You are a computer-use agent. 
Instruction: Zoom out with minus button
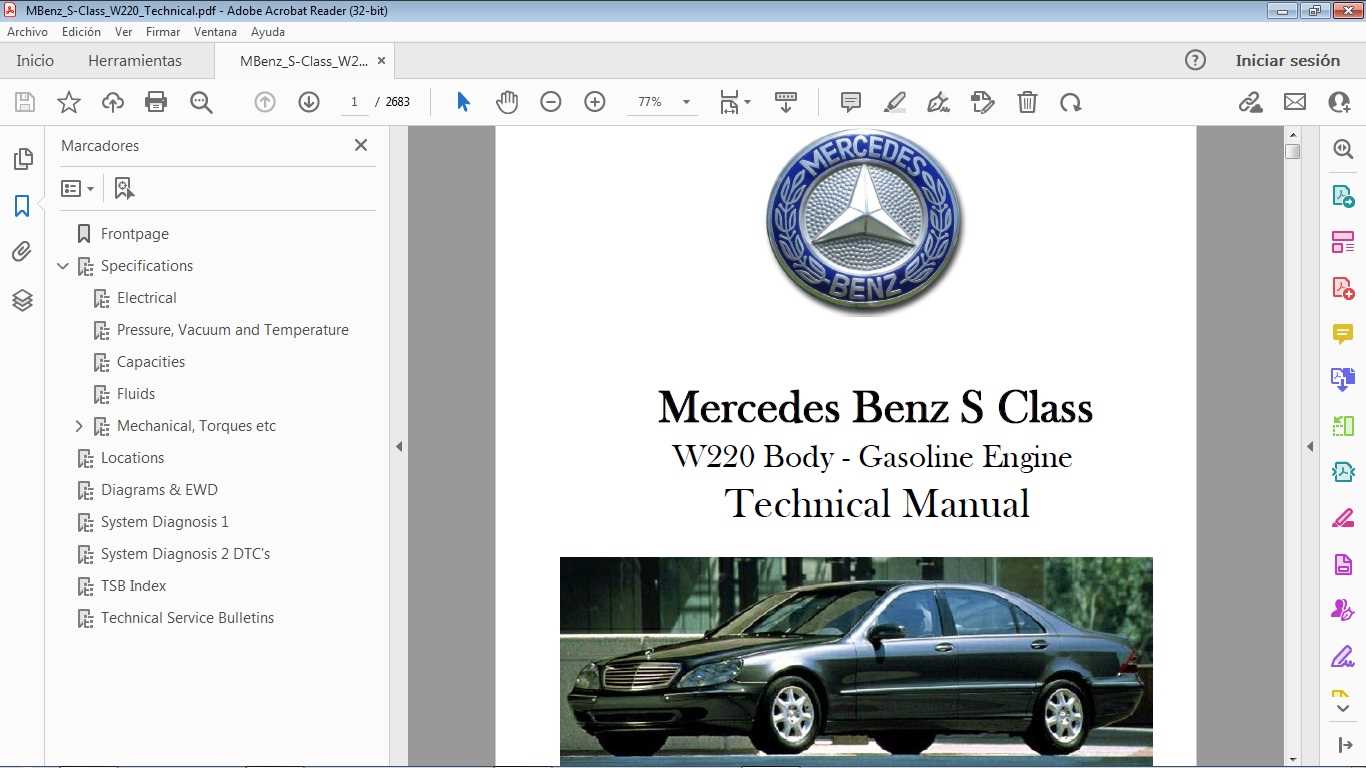(x=551, y=102)
